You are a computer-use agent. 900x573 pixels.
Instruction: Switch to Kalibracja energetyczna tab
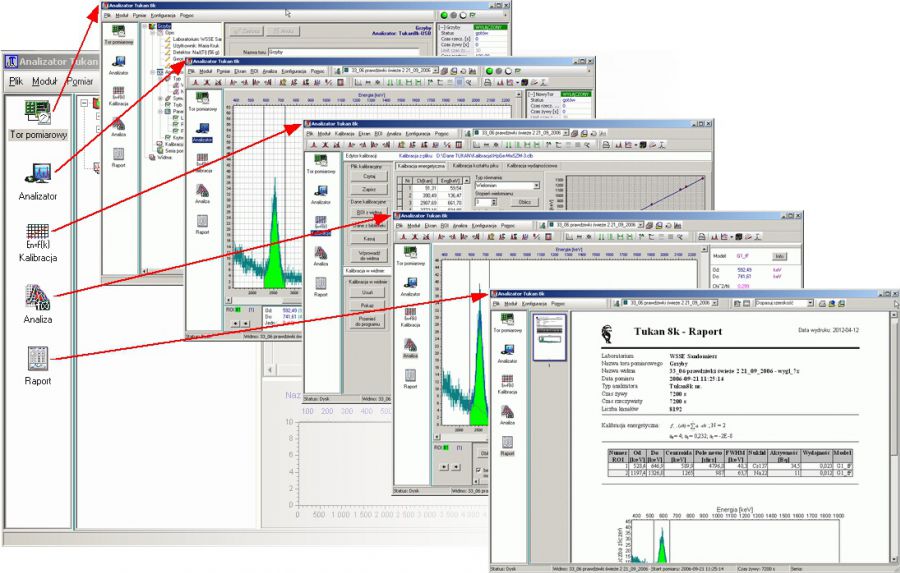click(x=421, y=166)
